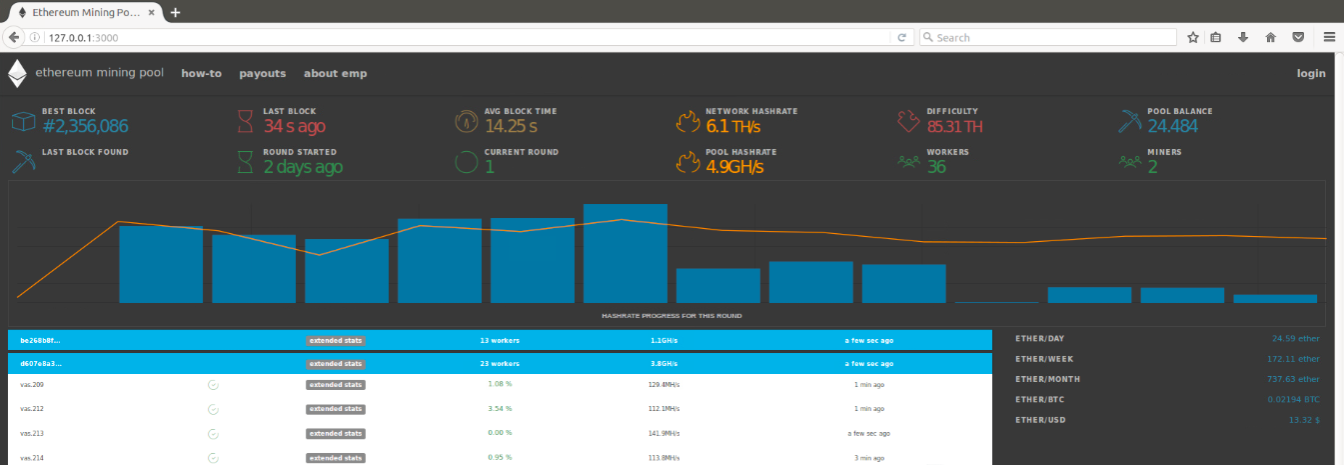Open the payouts menu item
1344x465 pixels.
(262, 73)
